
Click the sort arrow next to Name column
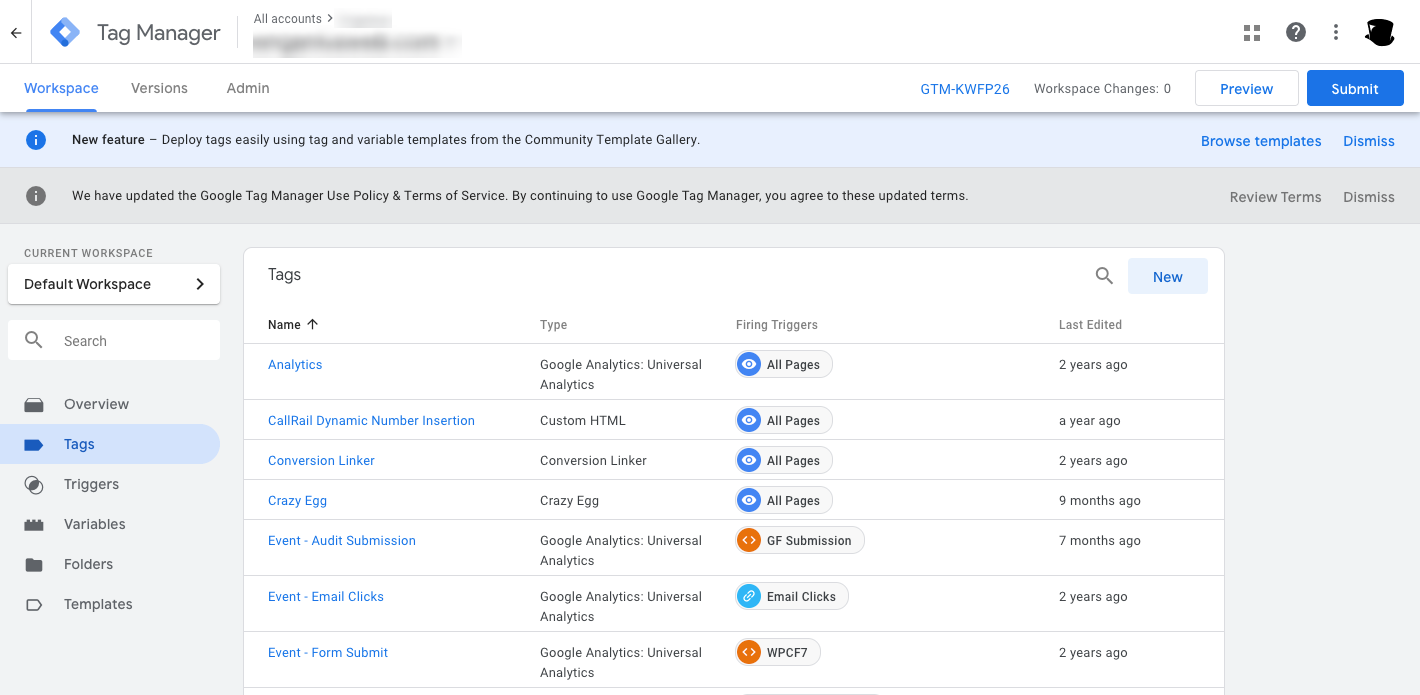(312, 324)
